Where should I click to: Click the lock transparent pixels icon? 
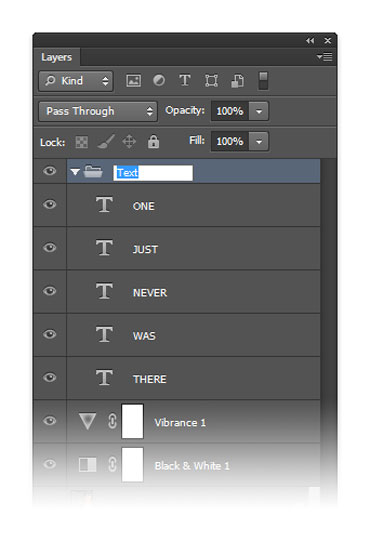[82, 142]
